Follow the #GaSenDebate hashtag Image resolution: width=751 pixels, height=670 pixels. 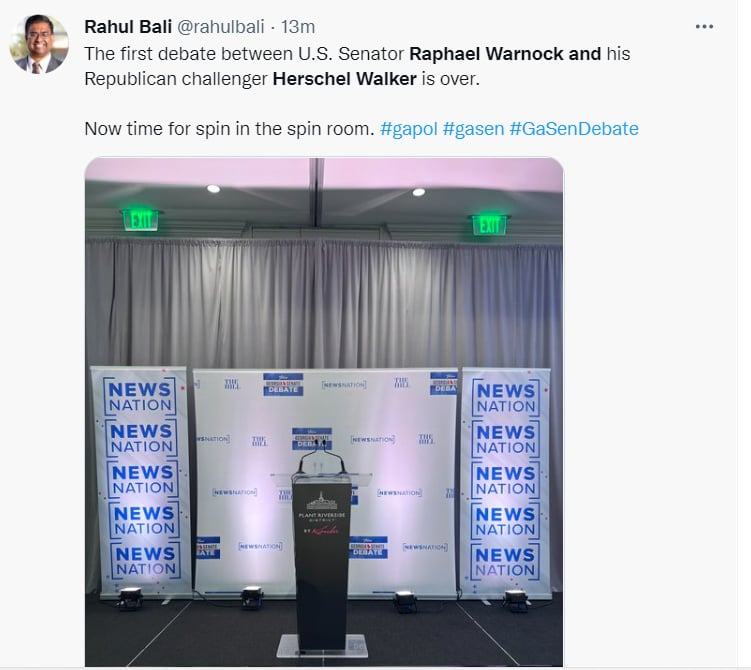[574, 129]
